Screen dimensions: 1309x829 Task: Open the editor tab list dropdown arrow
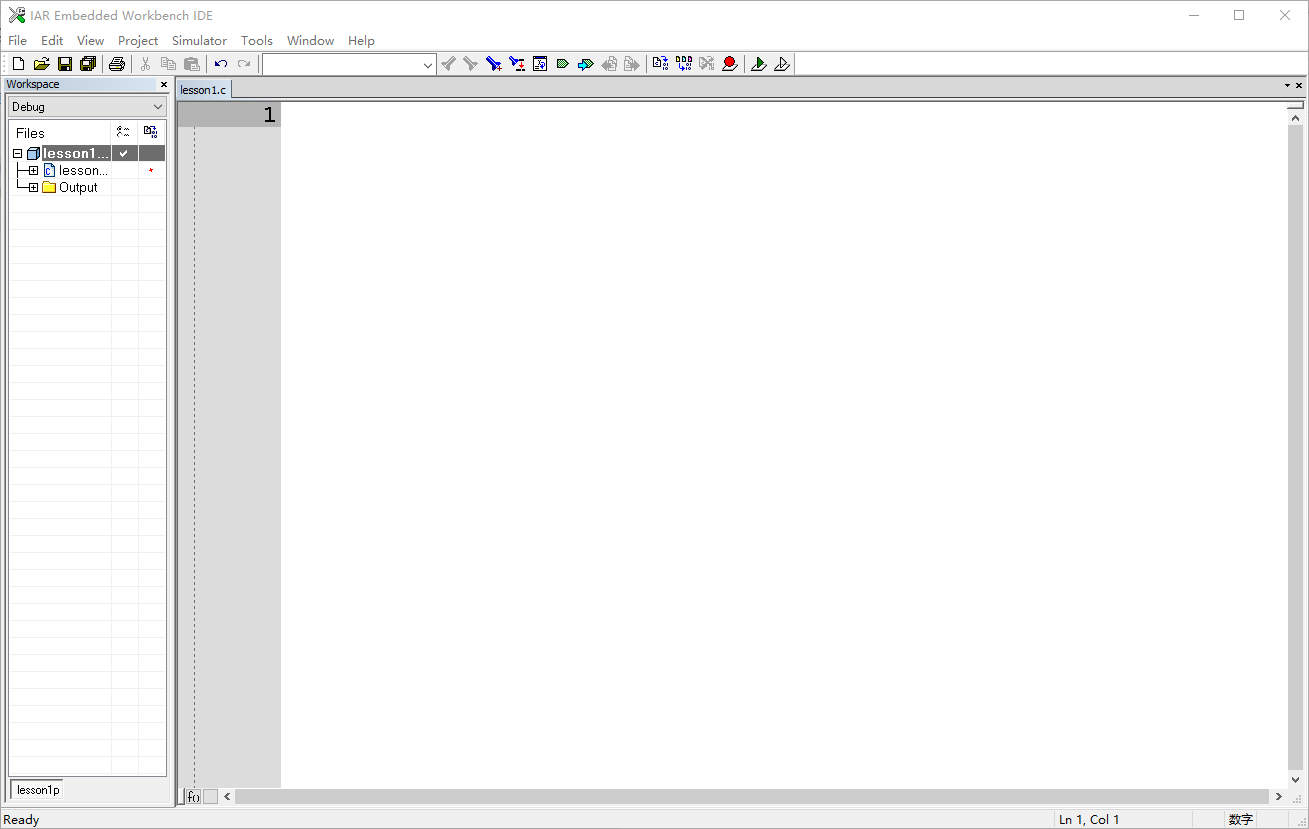pos(1287,86)
